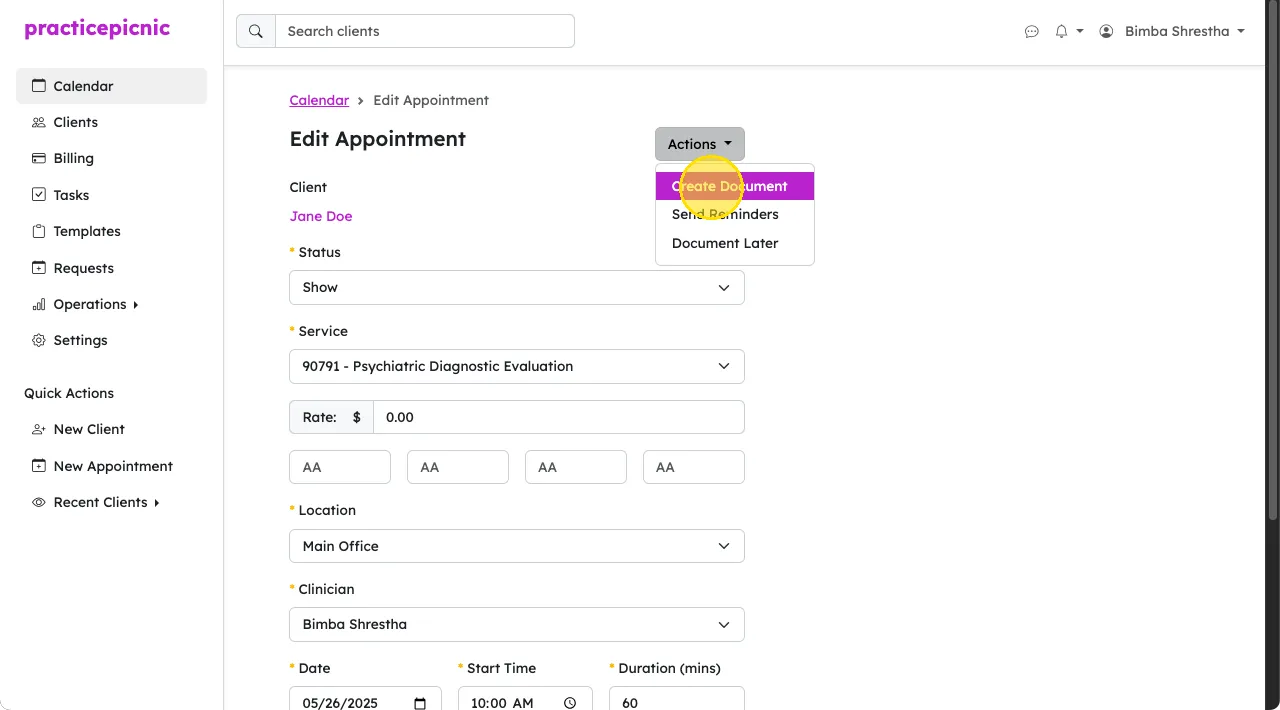Open the notifications bell icon
This screenshot has width=1280, height=710.
(x=1061, y=31)
